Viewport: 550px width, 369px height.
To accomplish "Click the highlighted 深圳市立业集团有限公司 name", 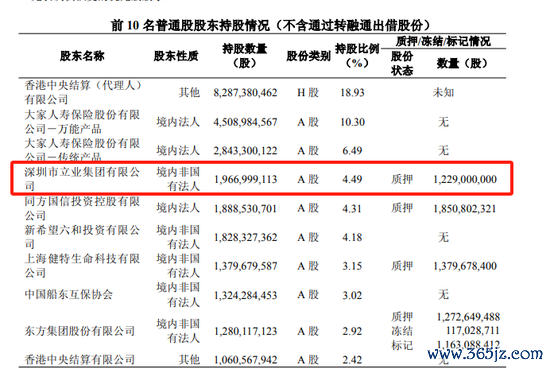I will [x=82, y=179].
